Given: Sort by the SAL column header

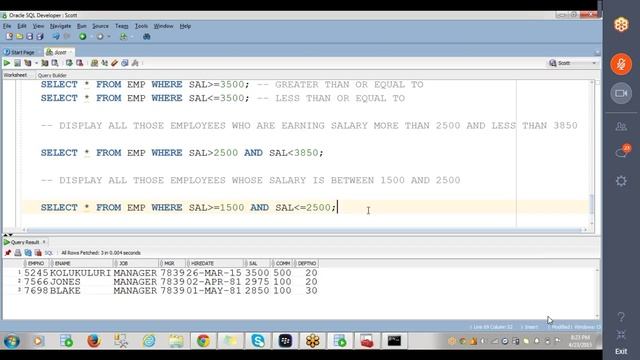Looking at the screenshot, I should [257, 263].
